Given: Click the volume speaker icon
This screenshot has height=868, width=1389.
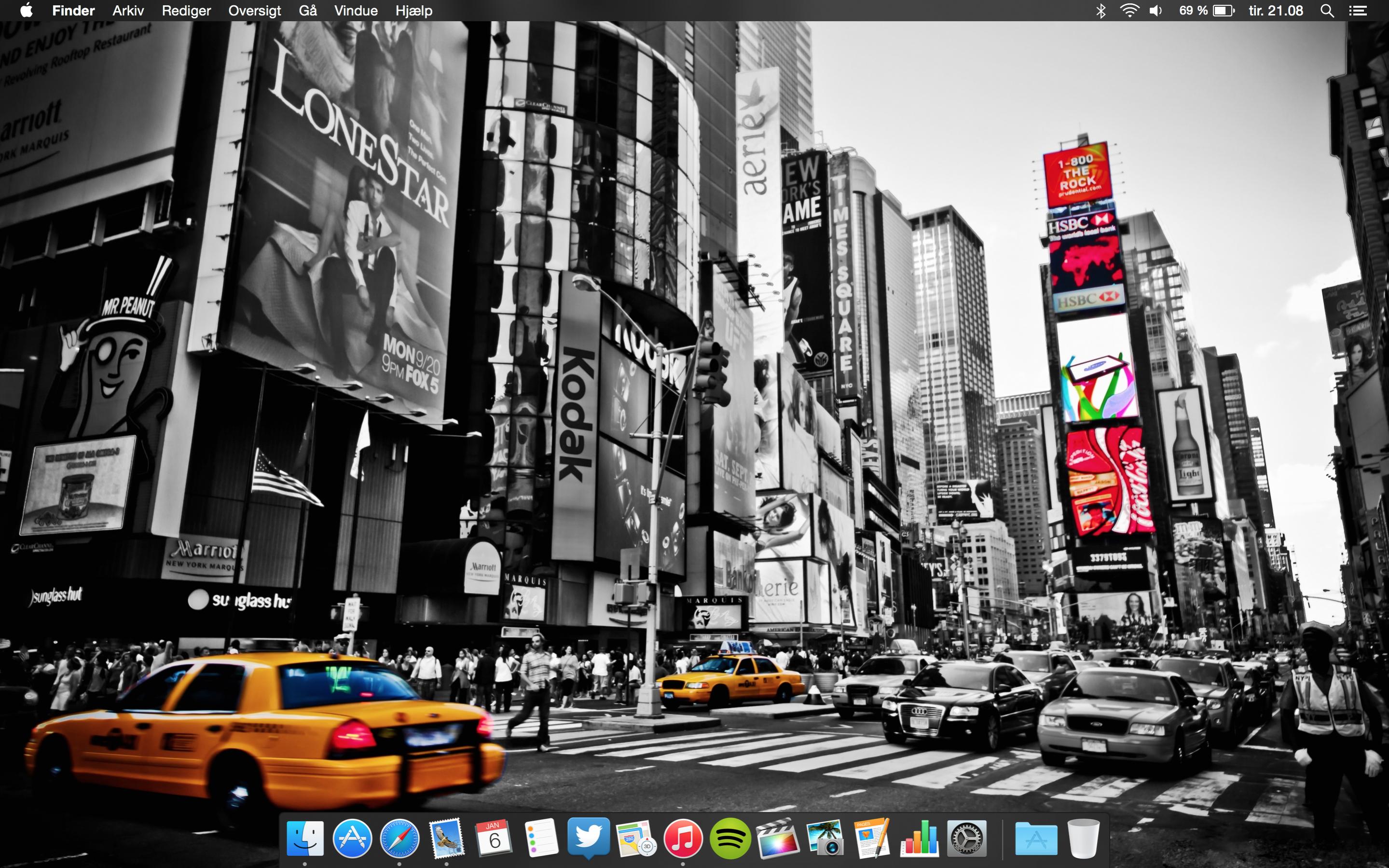Looking at the screenshot, I should pos(1156,10).
